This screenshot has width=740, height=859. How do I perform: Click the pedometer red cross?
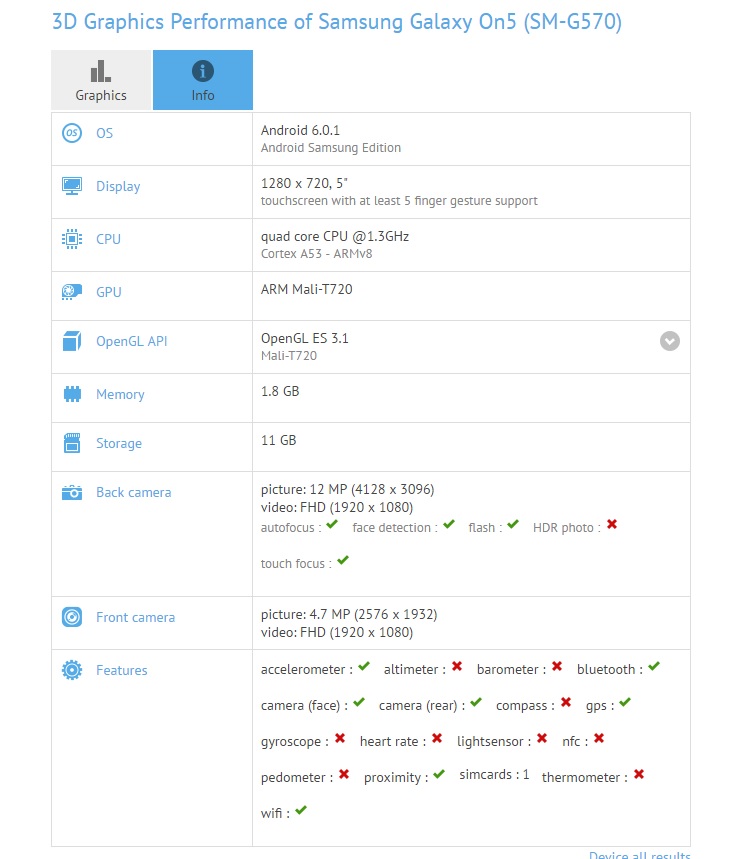pyautogui.click(x=343, y=774)
